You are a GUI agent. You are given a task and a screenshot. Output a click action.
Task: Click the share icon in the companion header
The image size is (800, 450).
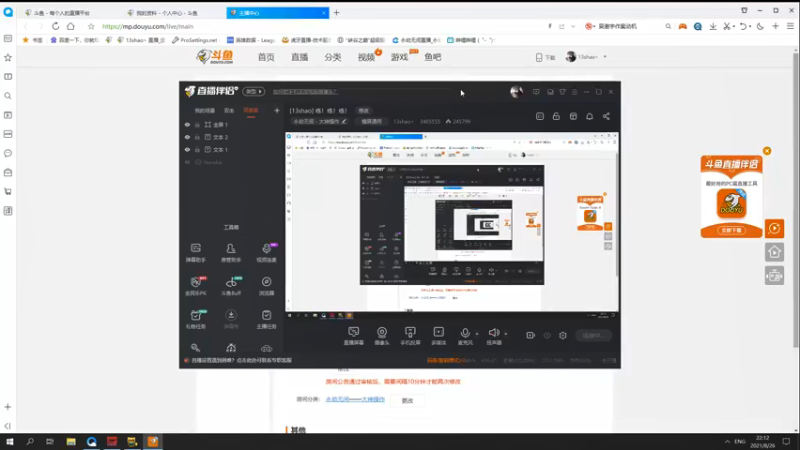click(x=606, y=116)
